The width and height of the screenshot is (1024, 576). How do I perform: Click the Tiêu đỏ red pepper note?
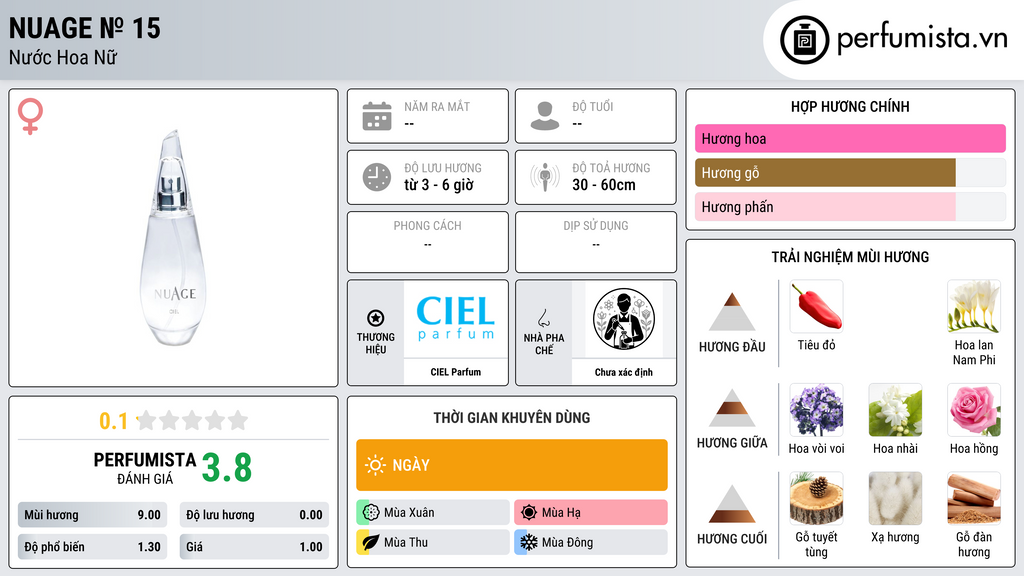[816, 307]
